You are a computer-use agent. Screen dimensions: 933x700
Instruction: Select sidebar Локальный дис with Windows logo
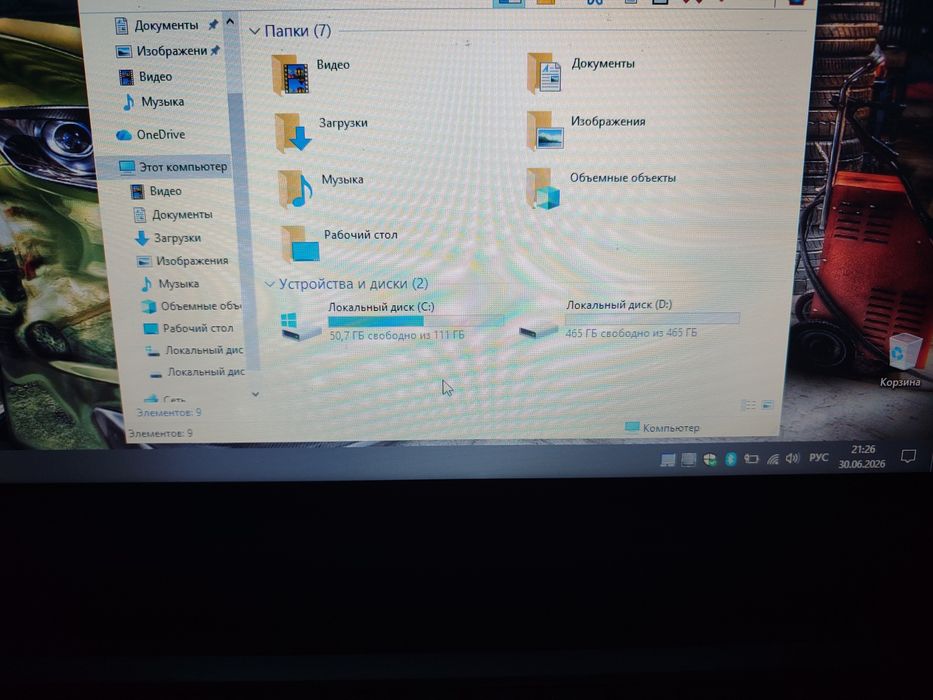click(195, 350)
